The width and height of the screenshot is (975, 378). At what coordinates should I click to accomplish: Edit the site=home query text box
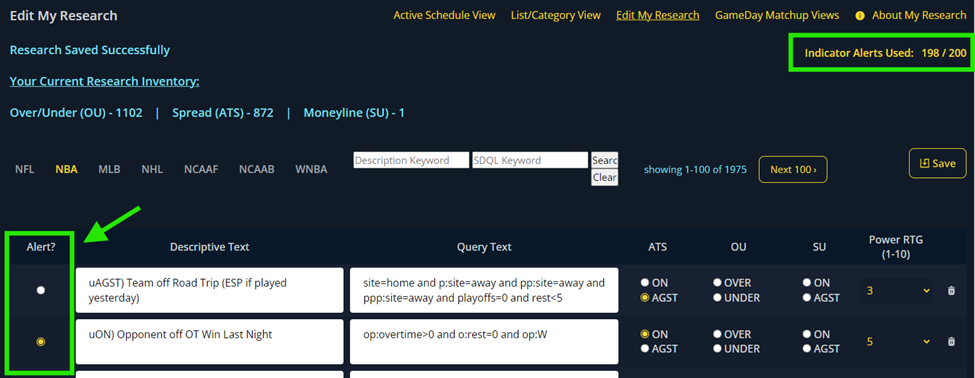tap(484, 290)
